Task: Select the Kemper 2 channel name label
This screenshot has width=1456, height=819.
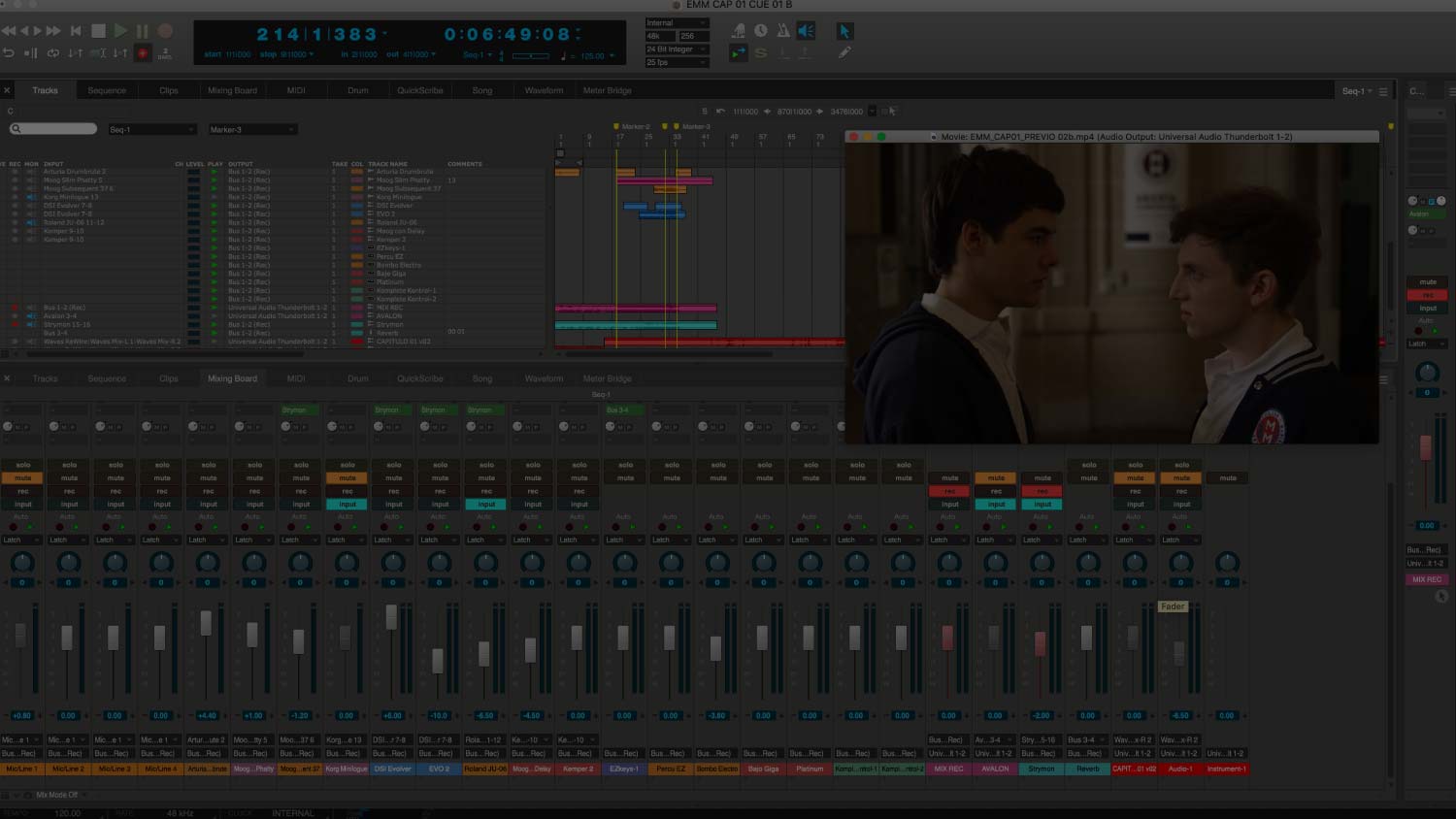Action: tap(579, 769)
